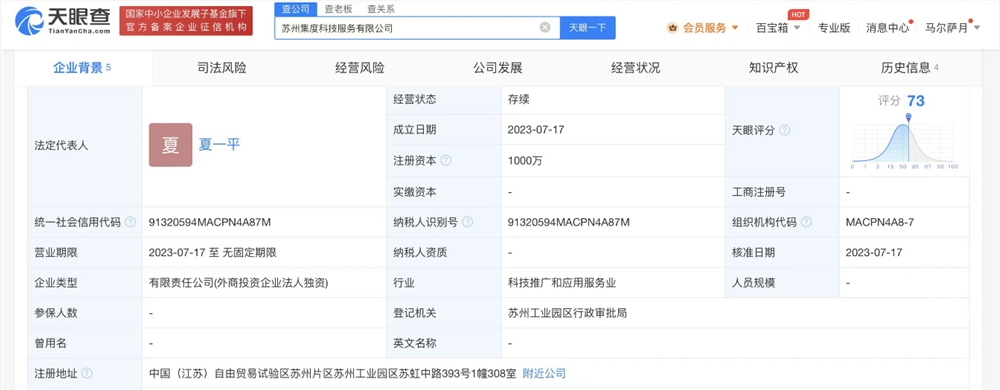This screenshot has width=1000, height=390.
Task: Open help icon next to 注册资本
Action: [x=446, y=161]
